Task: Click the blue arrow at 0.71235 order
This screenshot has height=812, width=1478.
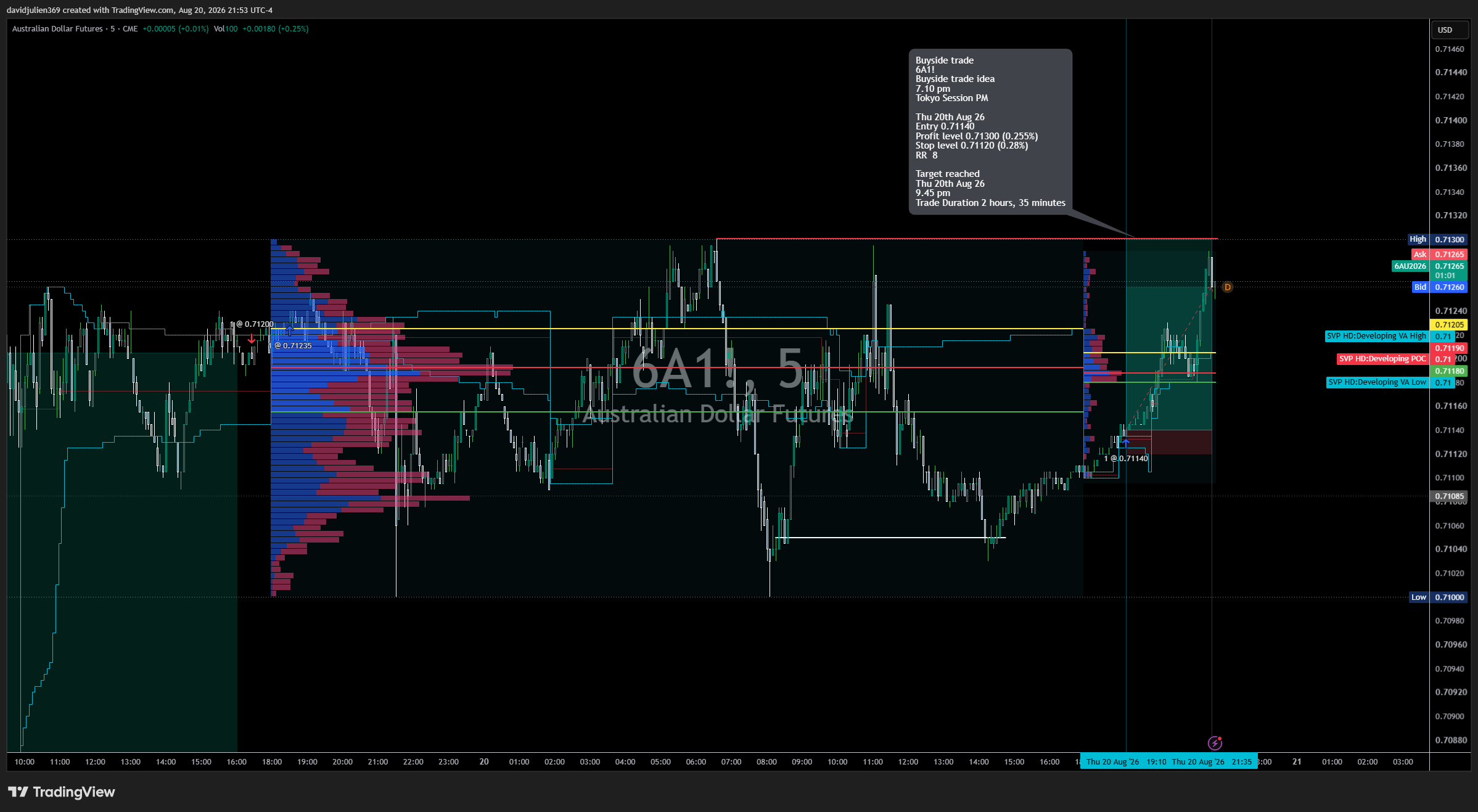Action: [290, 330]
